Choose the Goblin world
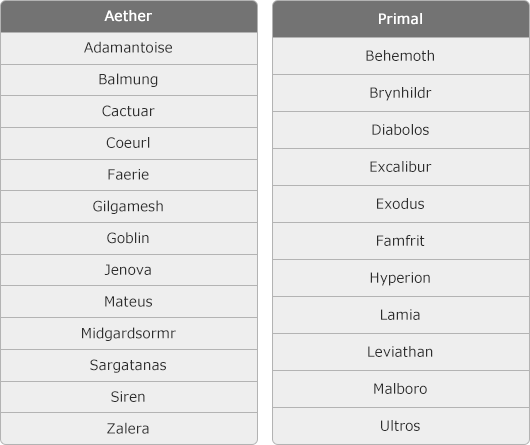The image size is (530, 445). coord(129,238)
